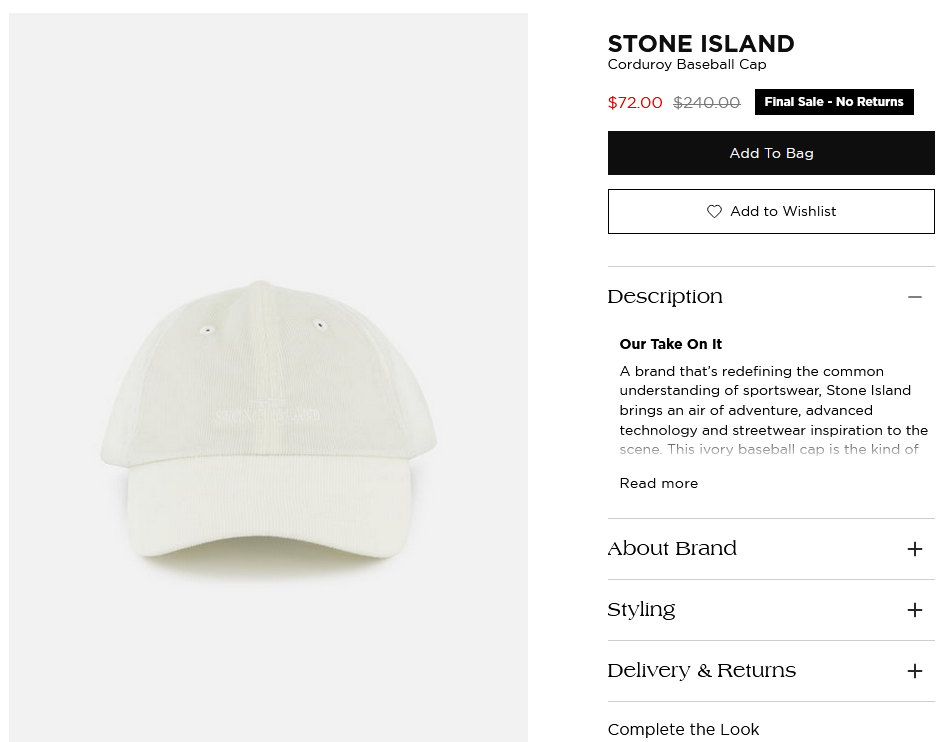Image resolution: width=952 pixels, height=742 pixels.
Task: Click the Read more link
Action: tap(659, 483)
